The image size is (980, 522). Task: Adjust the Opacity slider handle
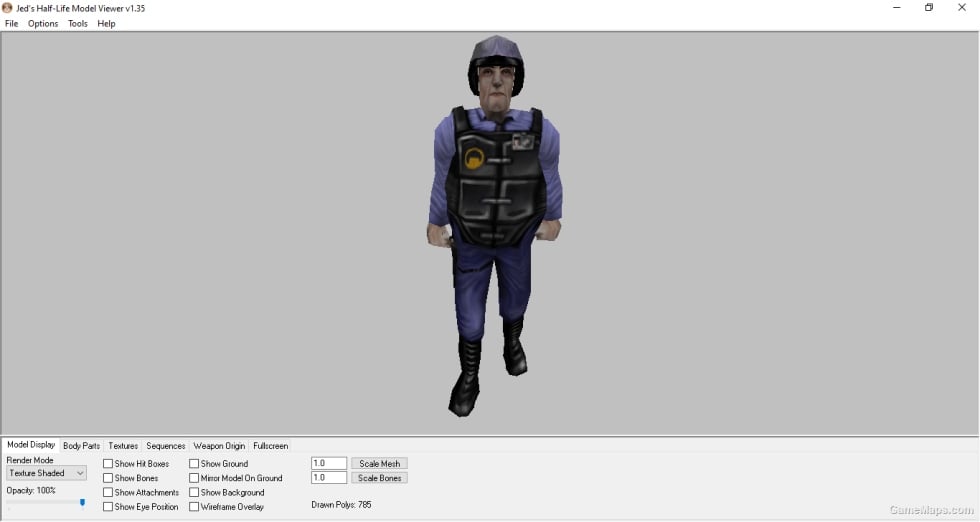click(82, 503)
